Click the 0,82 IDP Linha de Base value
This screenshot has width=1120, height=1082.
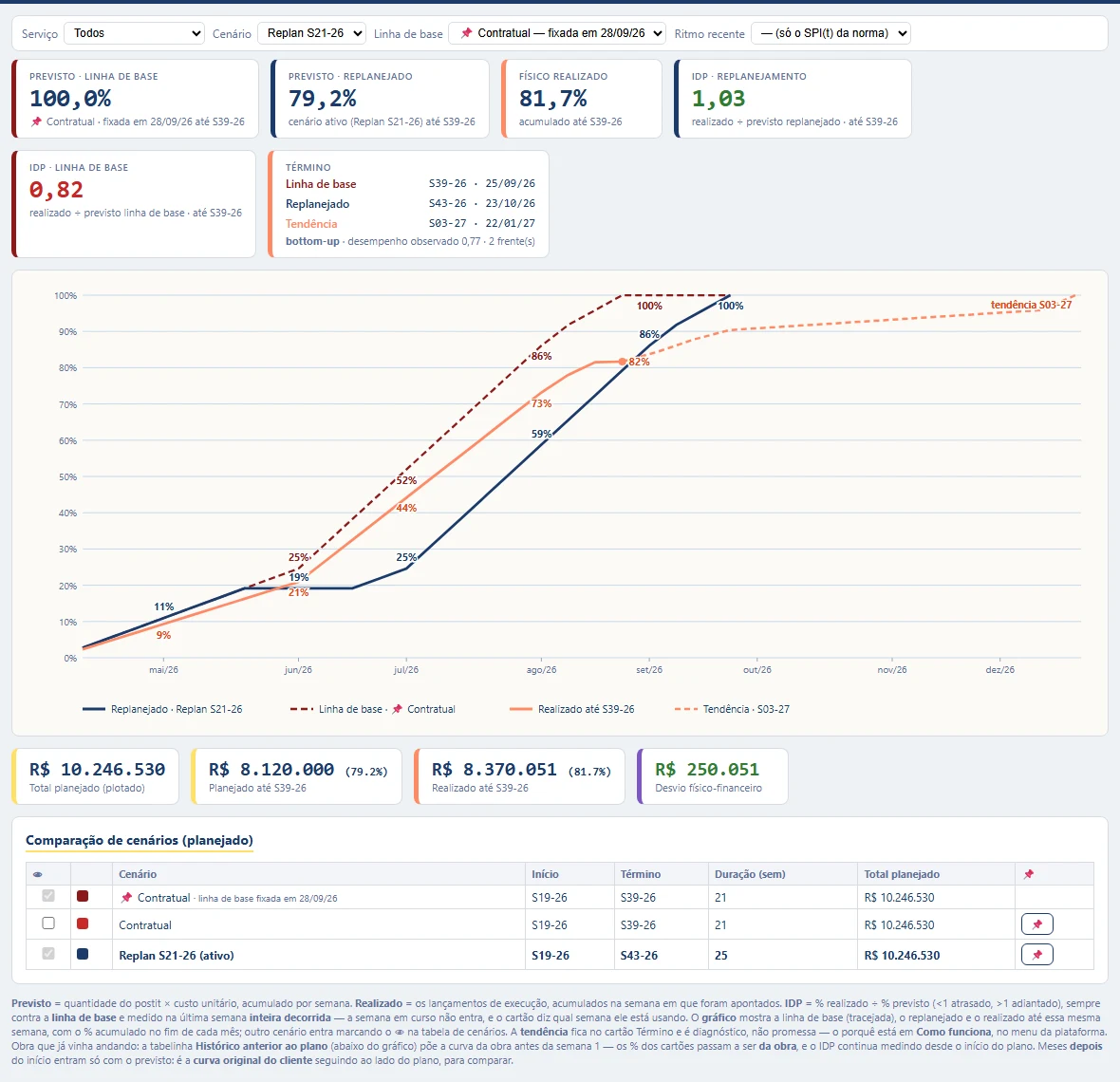56,190
